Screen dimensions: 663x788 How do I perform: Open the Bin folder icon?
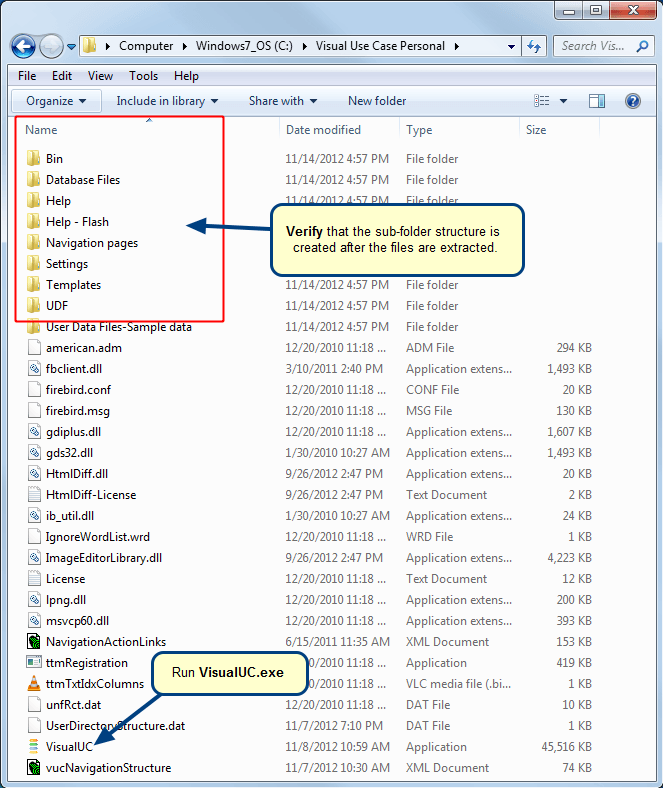[33, 158]
